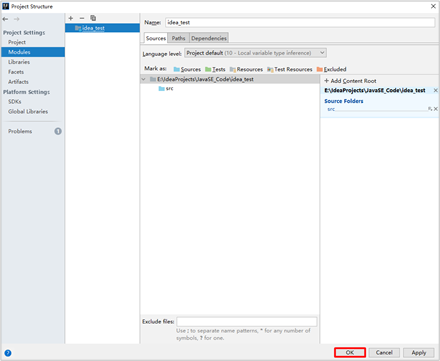Switch to the Paths tab

(178, 38)
